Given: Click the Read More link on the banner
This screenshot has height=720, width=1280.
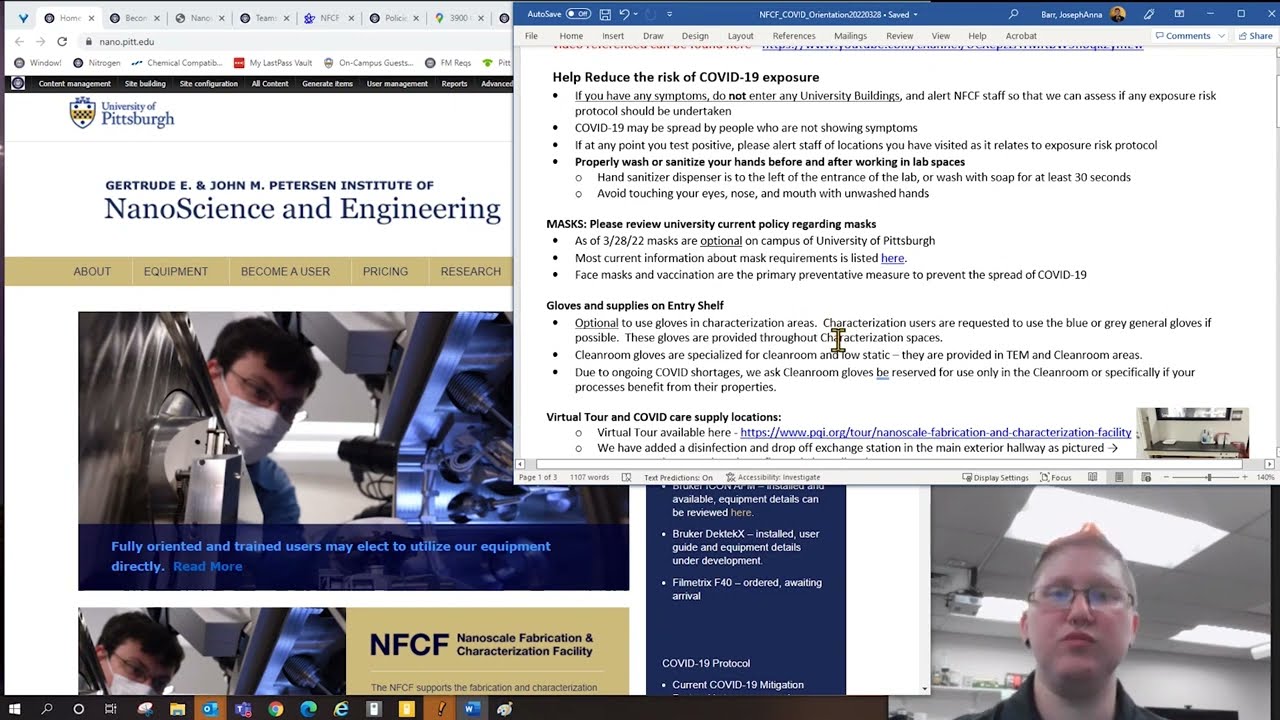Looking at the screenshot, I should point(207,566).
